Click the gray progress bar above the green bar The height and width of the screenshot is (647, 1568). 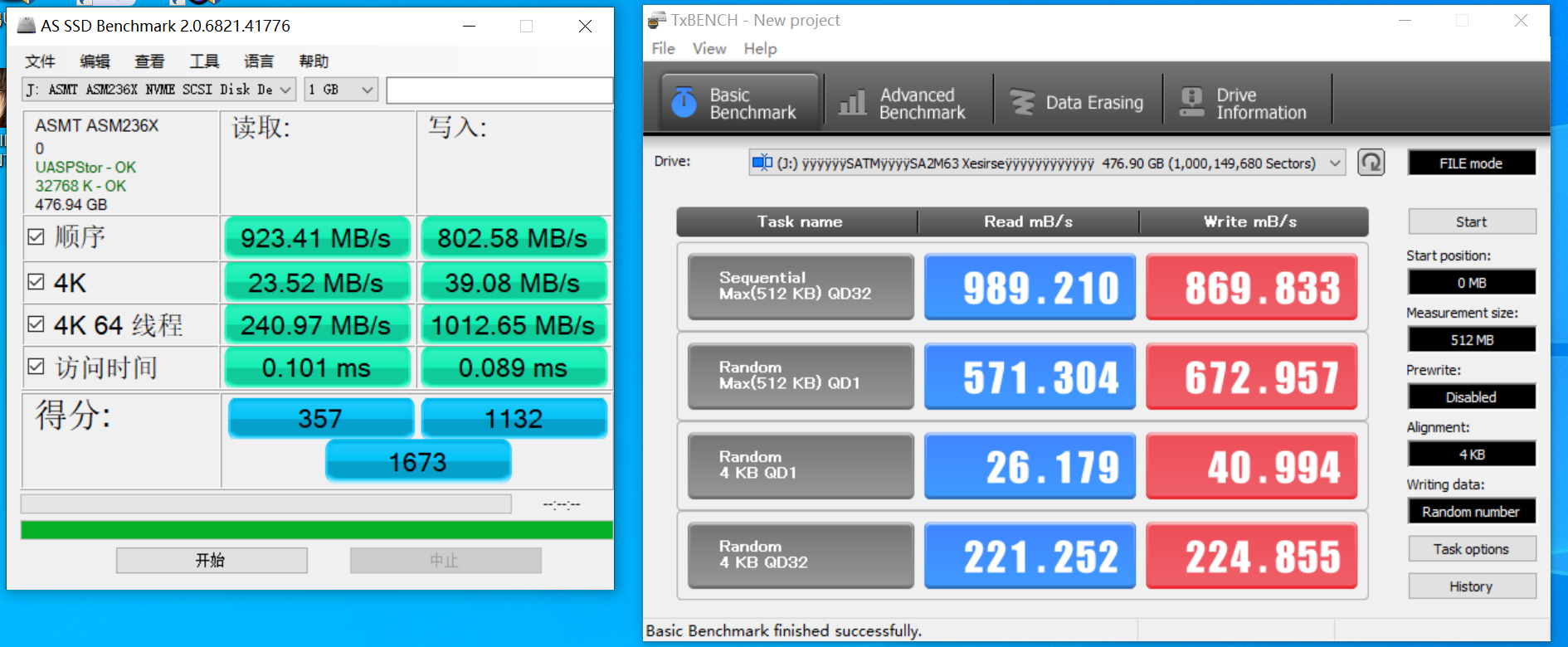point(265,503)
